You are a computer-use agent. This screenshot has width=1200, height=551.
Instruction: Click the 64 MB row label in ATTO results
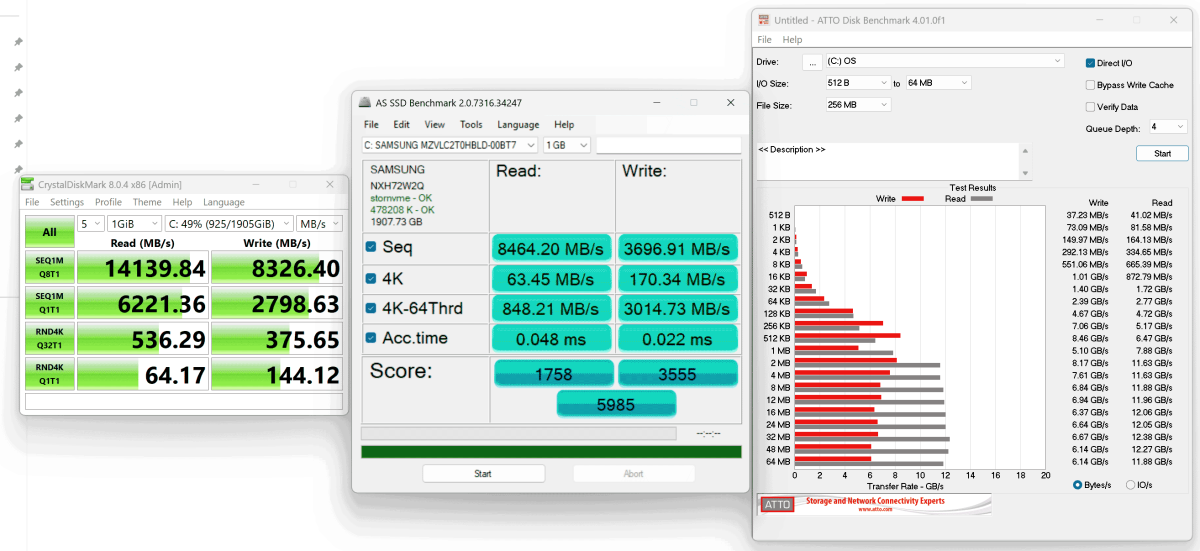pos(778,461)
